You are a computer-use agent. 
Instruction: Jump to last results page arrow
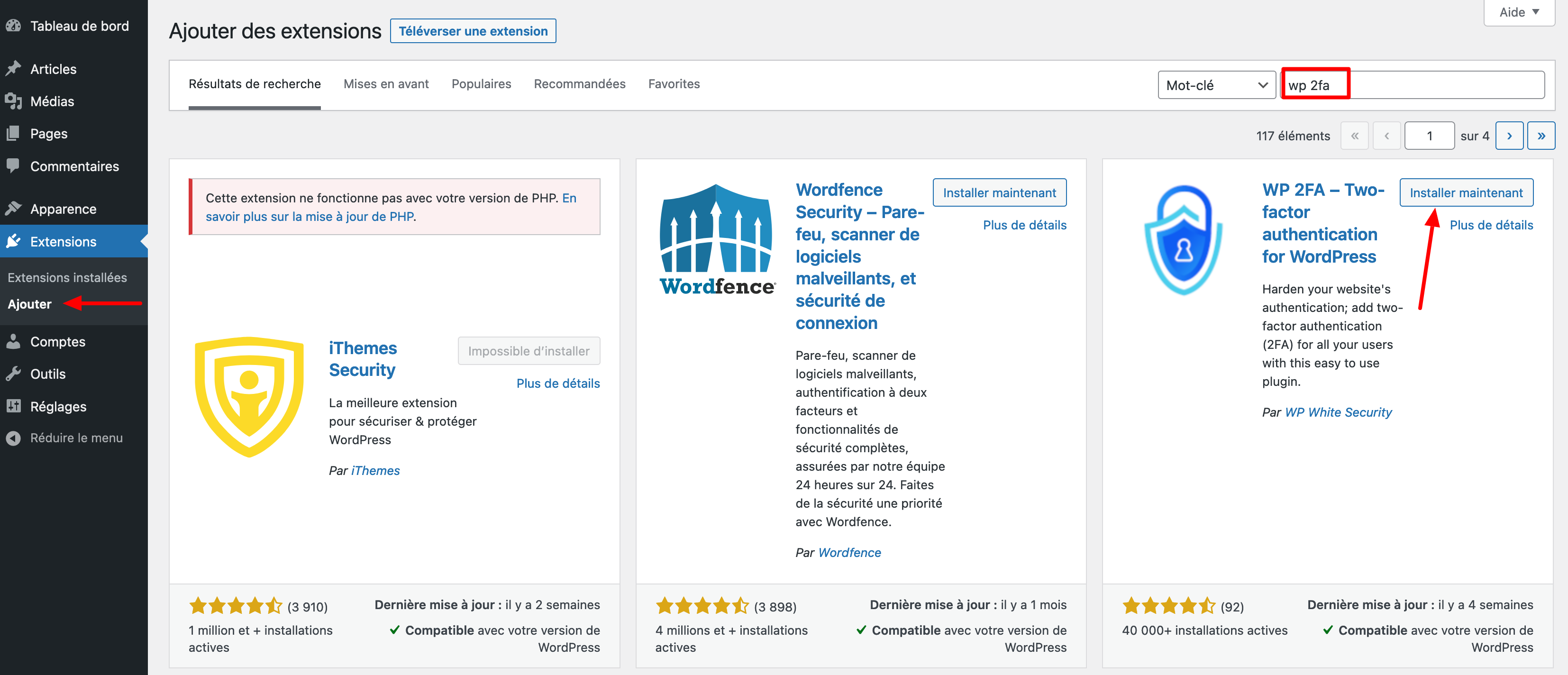(x=1541, y=136)
